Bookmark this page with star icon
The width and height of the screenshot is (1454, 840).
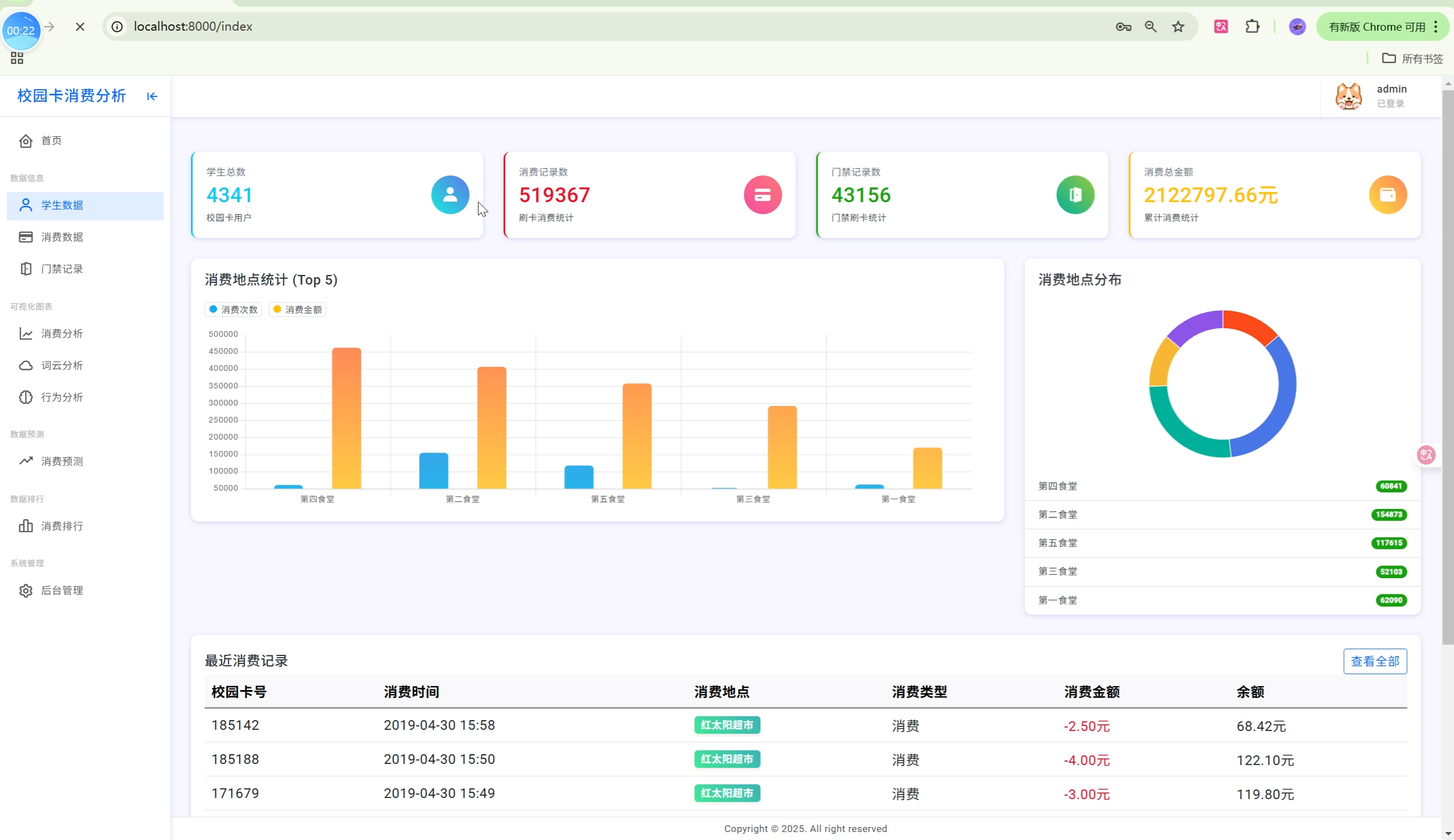pyautogui.click(x=1178, y=27)
